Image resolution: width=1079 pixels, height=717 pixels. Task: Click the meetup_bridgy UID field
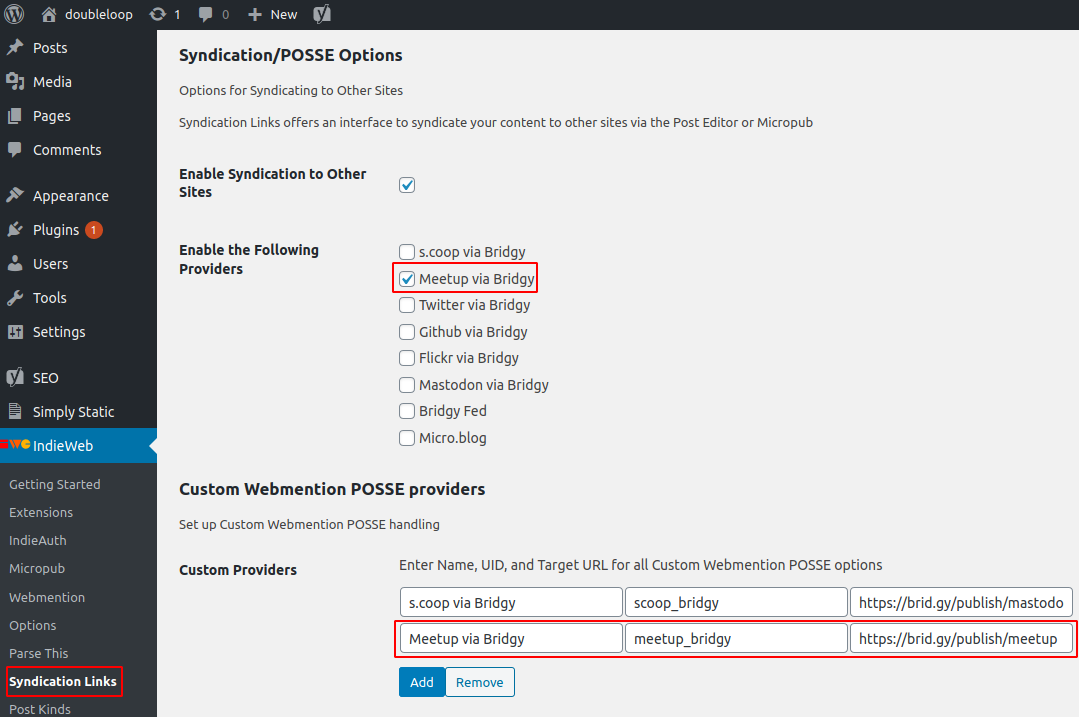736,638
